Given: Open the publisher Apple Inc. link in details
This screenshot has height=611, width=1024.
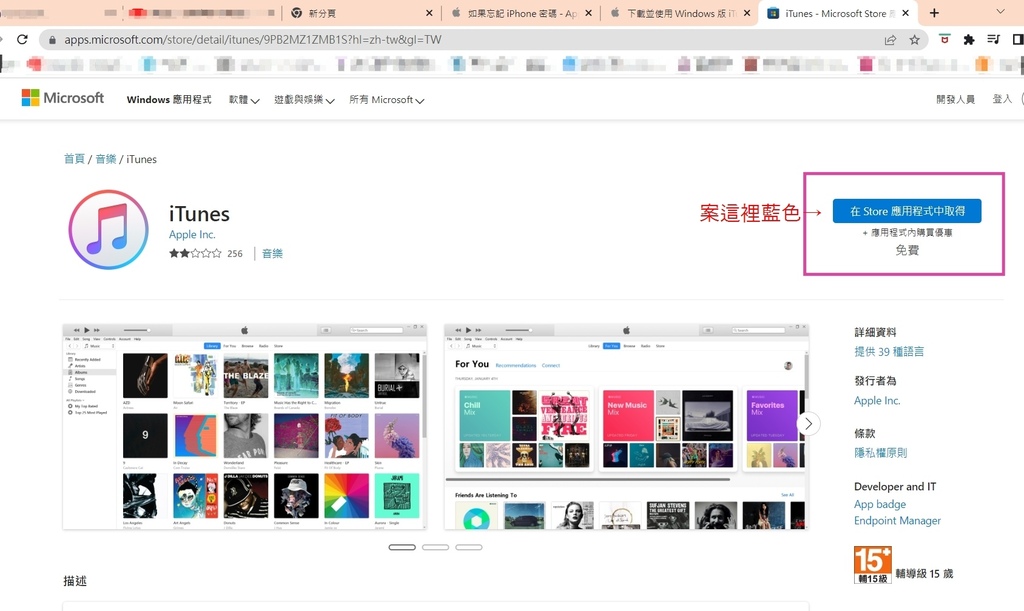Looking at the screenshot, I should 877,401.
